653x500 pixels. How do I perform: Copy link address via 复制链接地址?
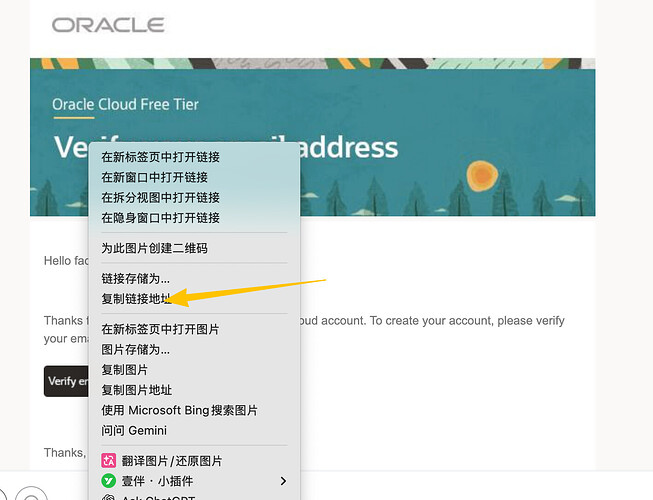194,299
